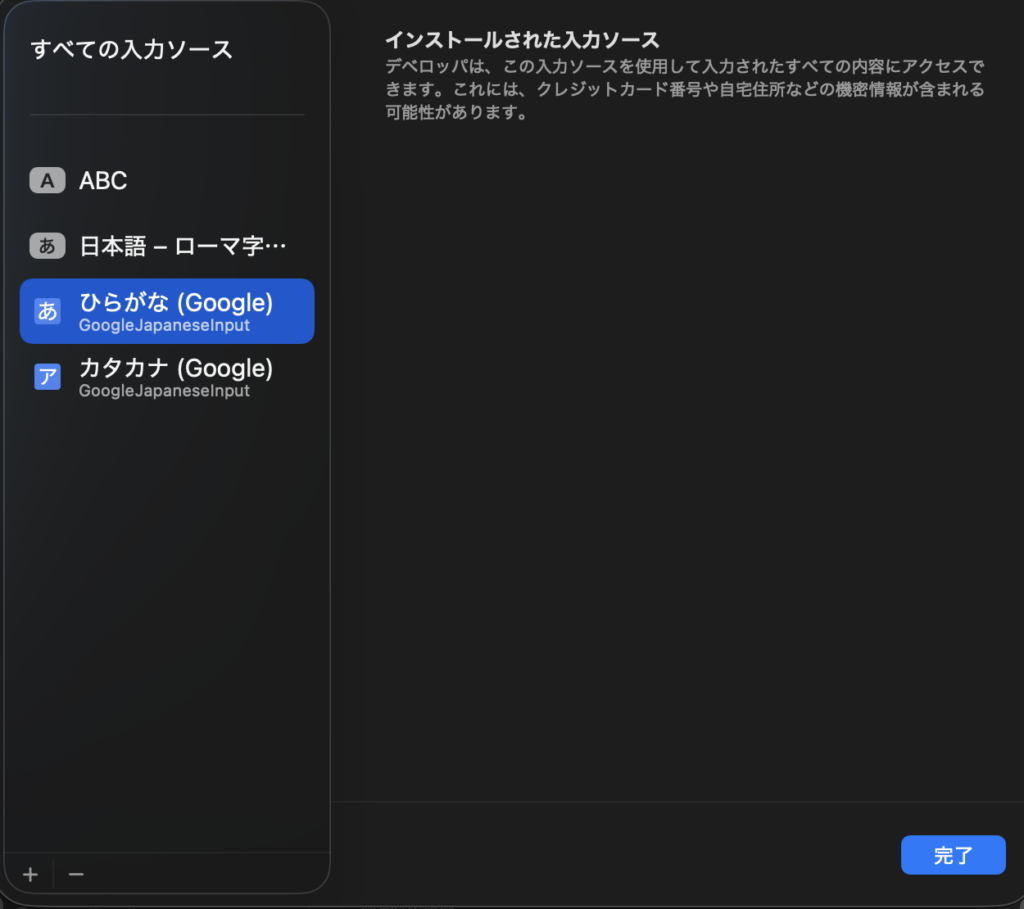
Task: Add an input source with plus button
Action: point(30,875)
